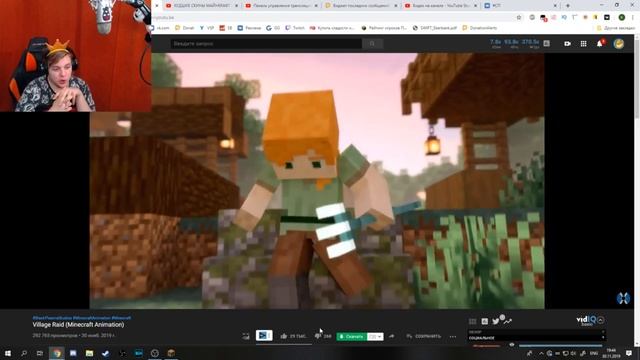Bookmark this page with the star icon
The width and height of the screenshot is (640, 360).
tap(519, 18)
